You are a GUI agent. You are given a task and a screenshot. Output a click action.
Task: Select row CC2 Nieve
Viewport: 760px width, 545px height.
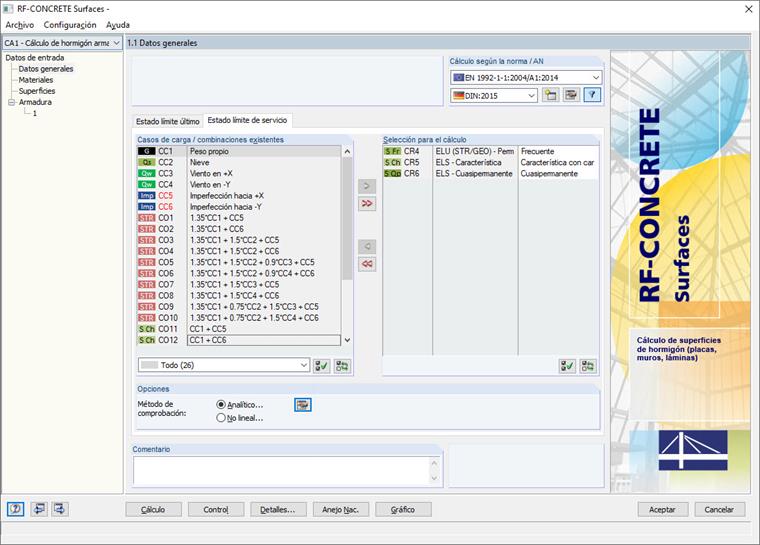coord(239,162)
